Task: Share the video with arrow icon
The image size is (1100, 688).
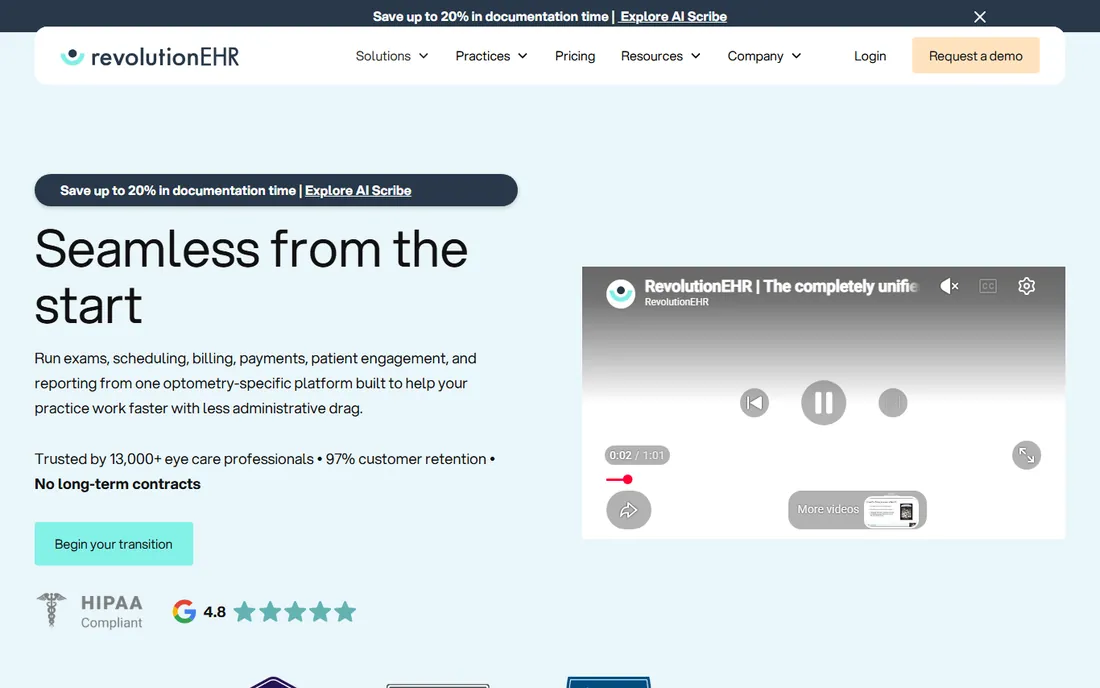Action: click(x=629, y=510)
